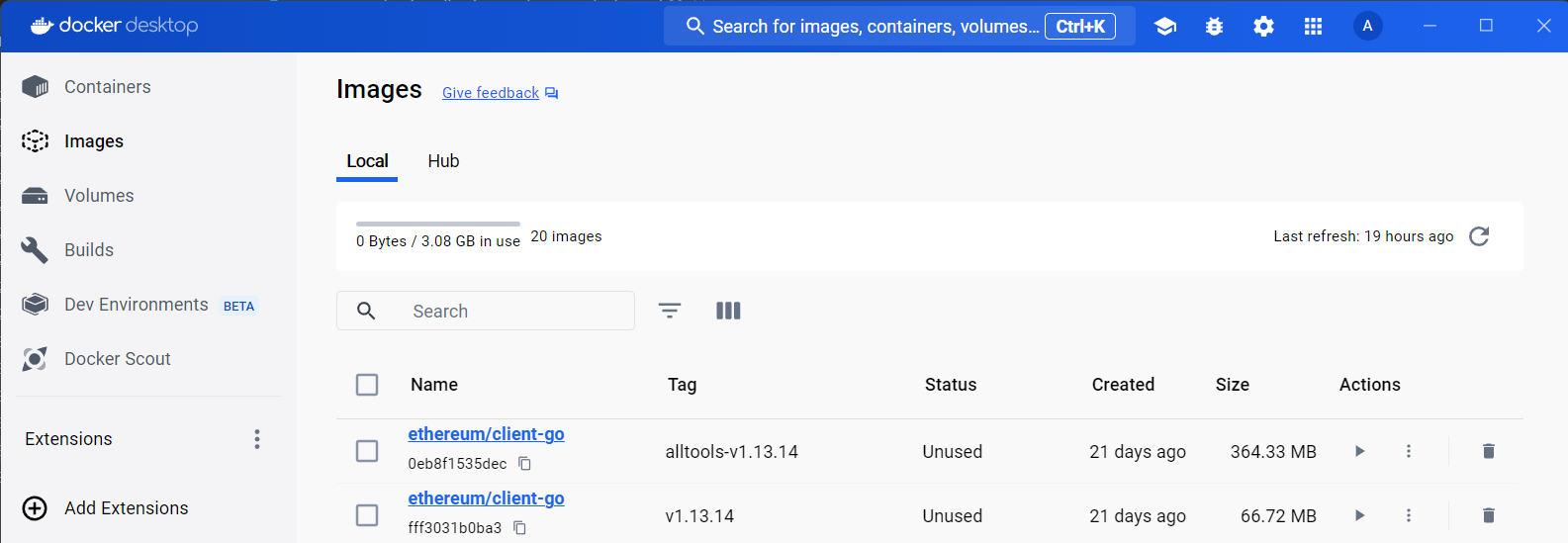The height and width of the screenshot is (543, 1568).
Task: Open troubleshoot bug icon
Action: click(x=1215, y=27)
